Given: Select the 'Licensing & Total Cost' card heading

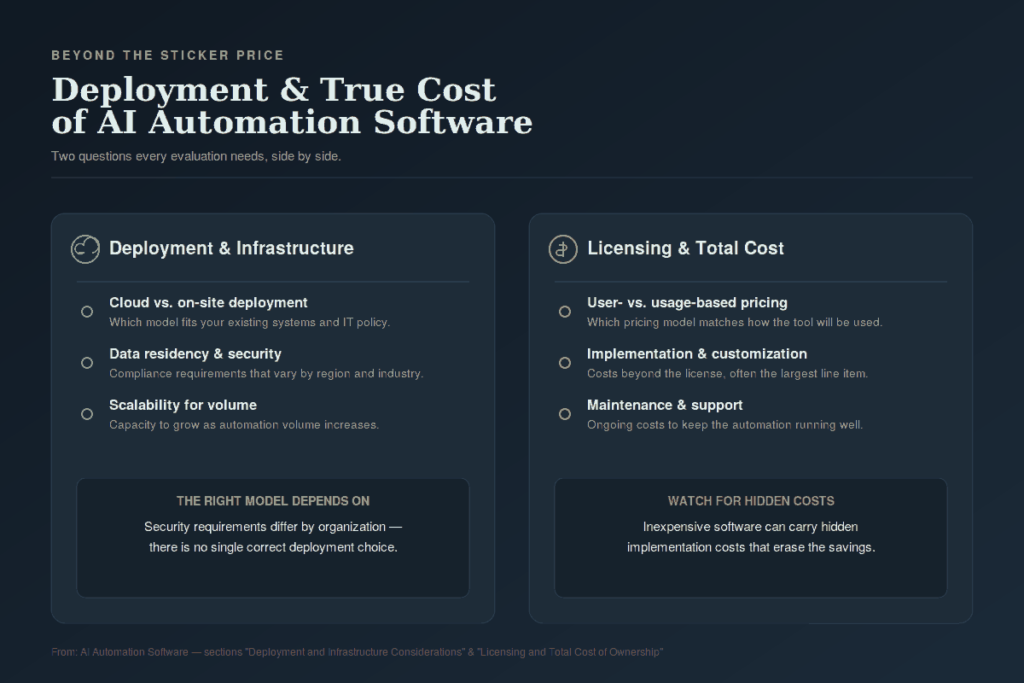Looking at the screenshot, I should point(685,248).
